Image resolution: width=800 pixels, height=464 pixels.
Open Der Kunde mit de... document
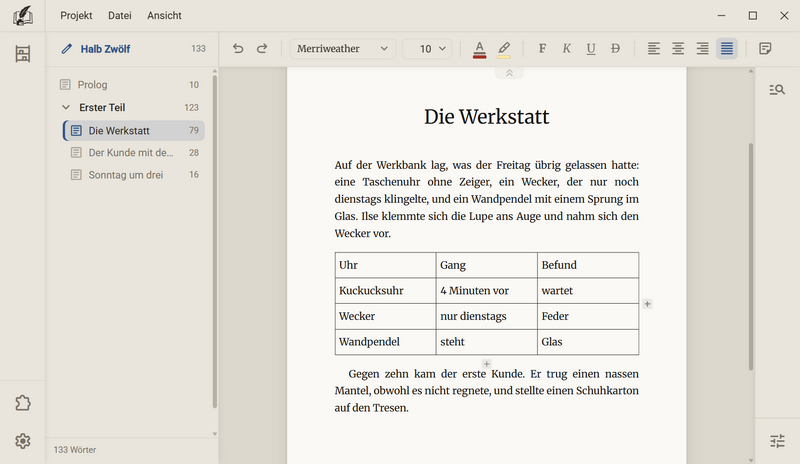[x=134, y=153]
